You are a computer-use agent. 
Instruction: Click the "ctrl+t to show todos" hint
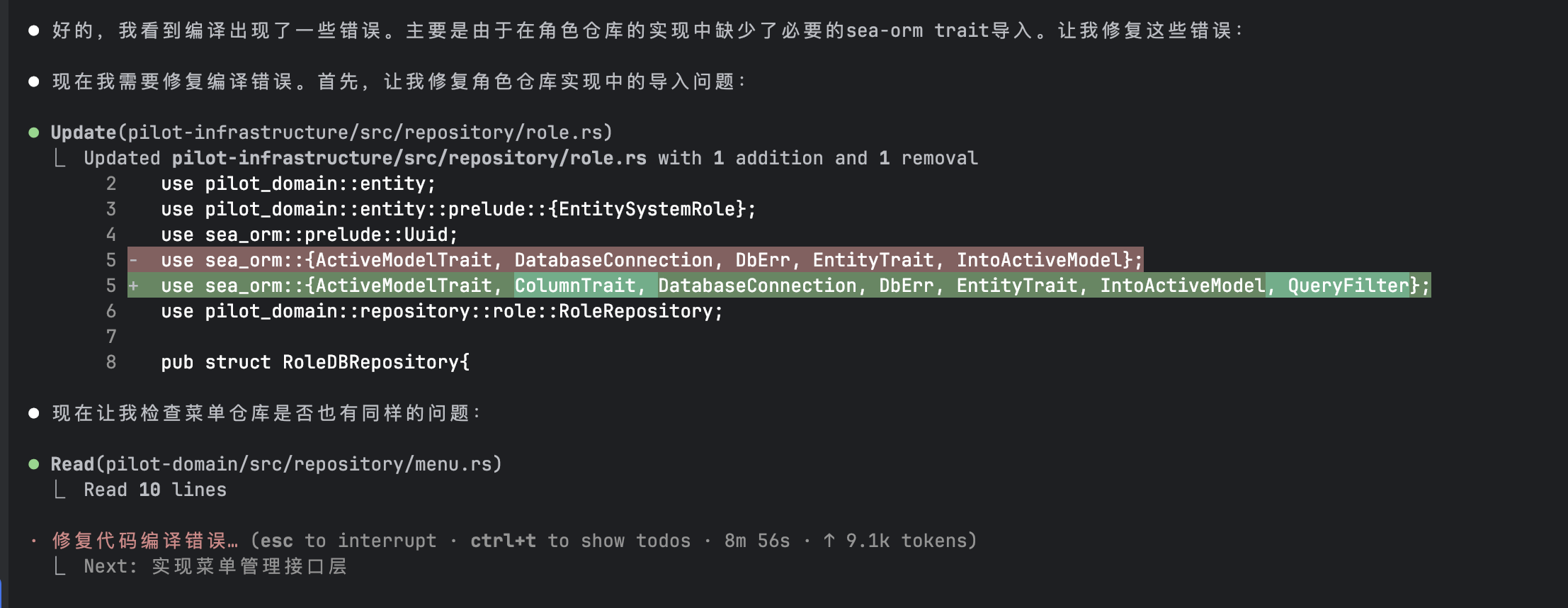[580, 541]
